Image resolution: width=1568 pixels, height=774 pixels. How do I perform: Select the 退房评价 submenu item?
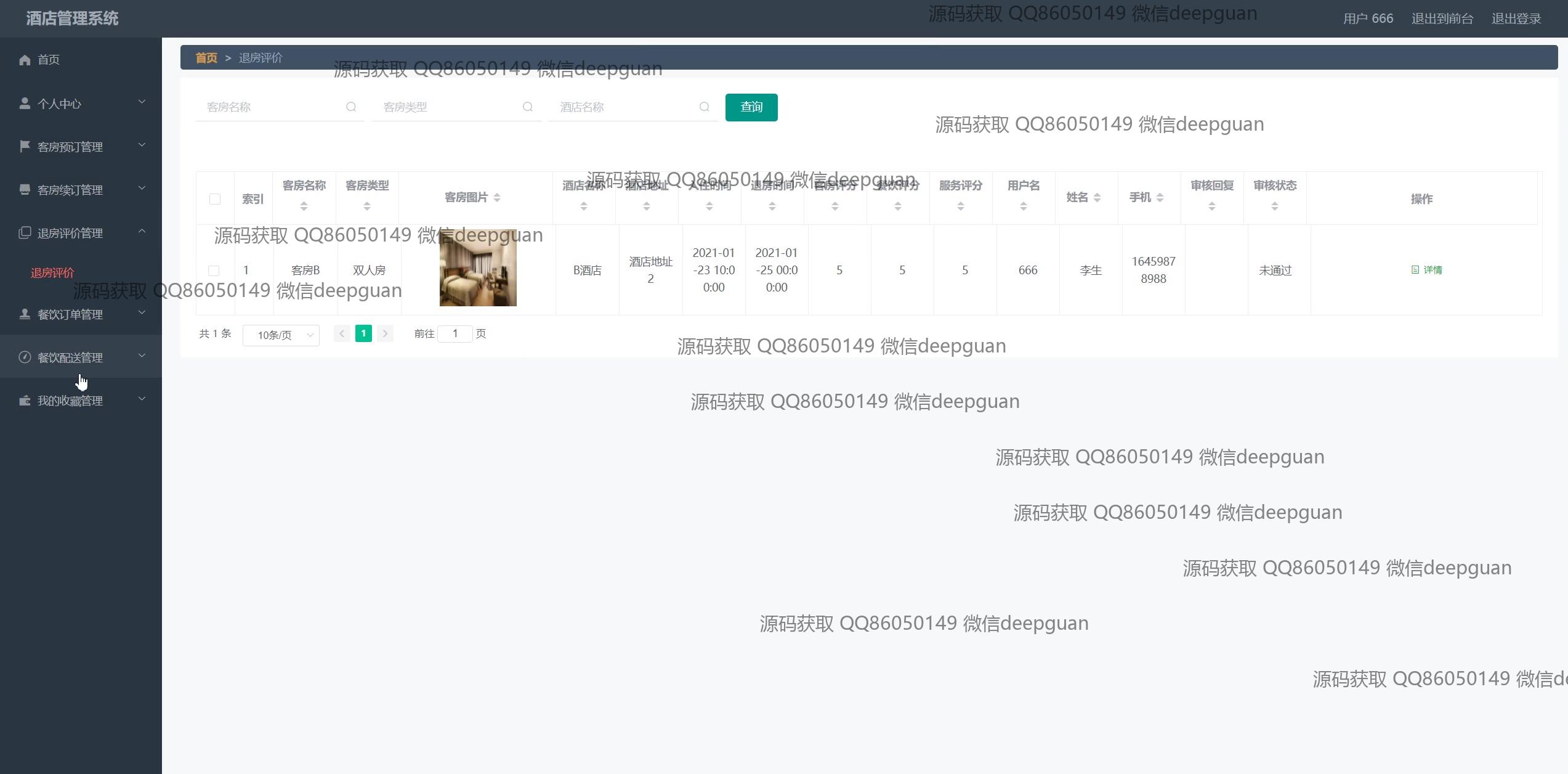(52, 273)
